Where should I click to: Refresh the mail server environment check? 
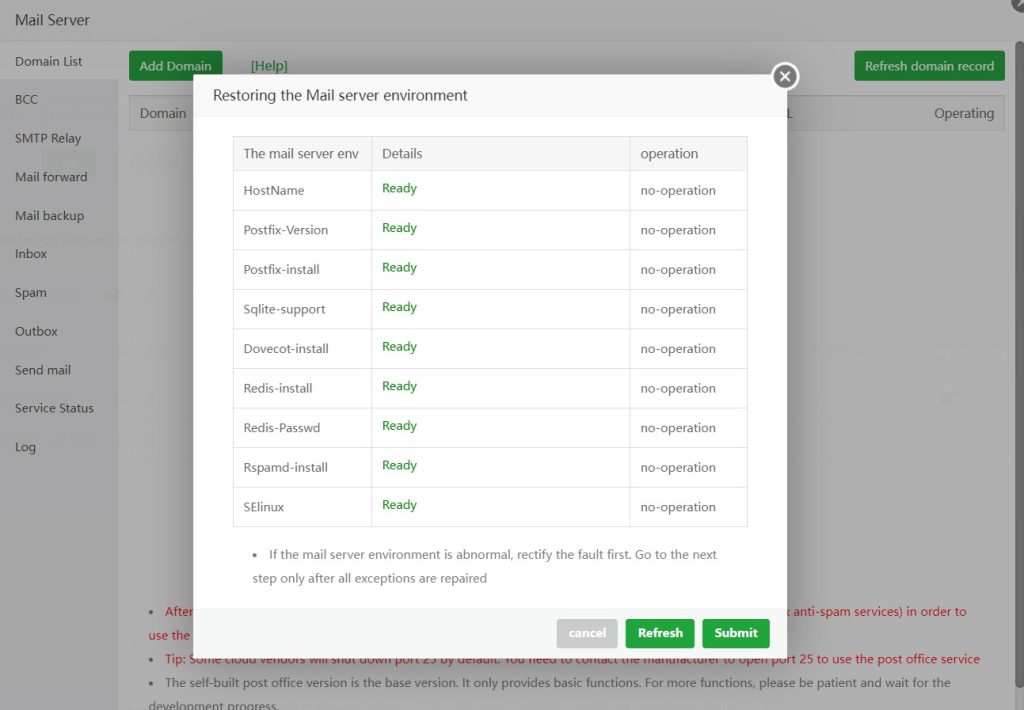tap(660, 633)
